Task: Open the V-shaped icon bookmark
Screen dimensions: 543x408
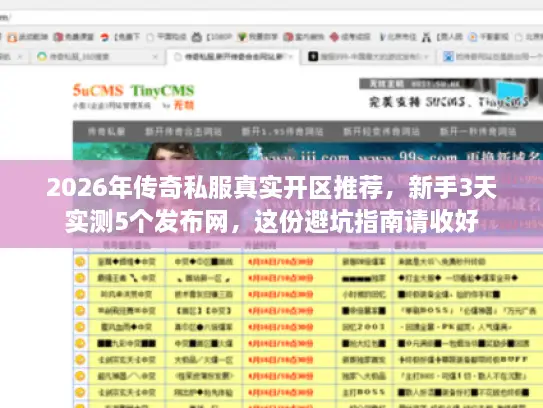Action: (398, 37)
